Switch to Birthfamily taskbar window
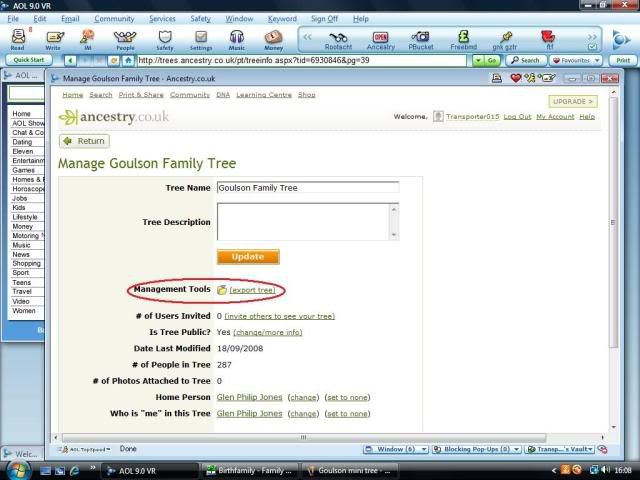 249,471
